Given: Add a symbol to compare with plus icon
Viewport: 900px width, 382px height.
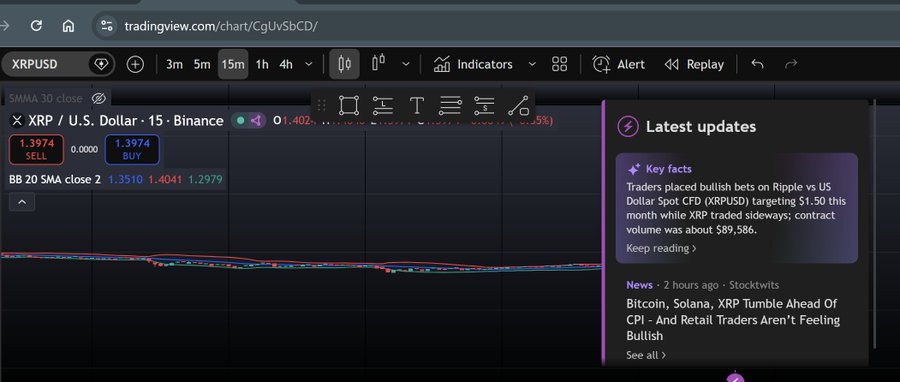Looking at the screenshot, I should click(135, 64).
